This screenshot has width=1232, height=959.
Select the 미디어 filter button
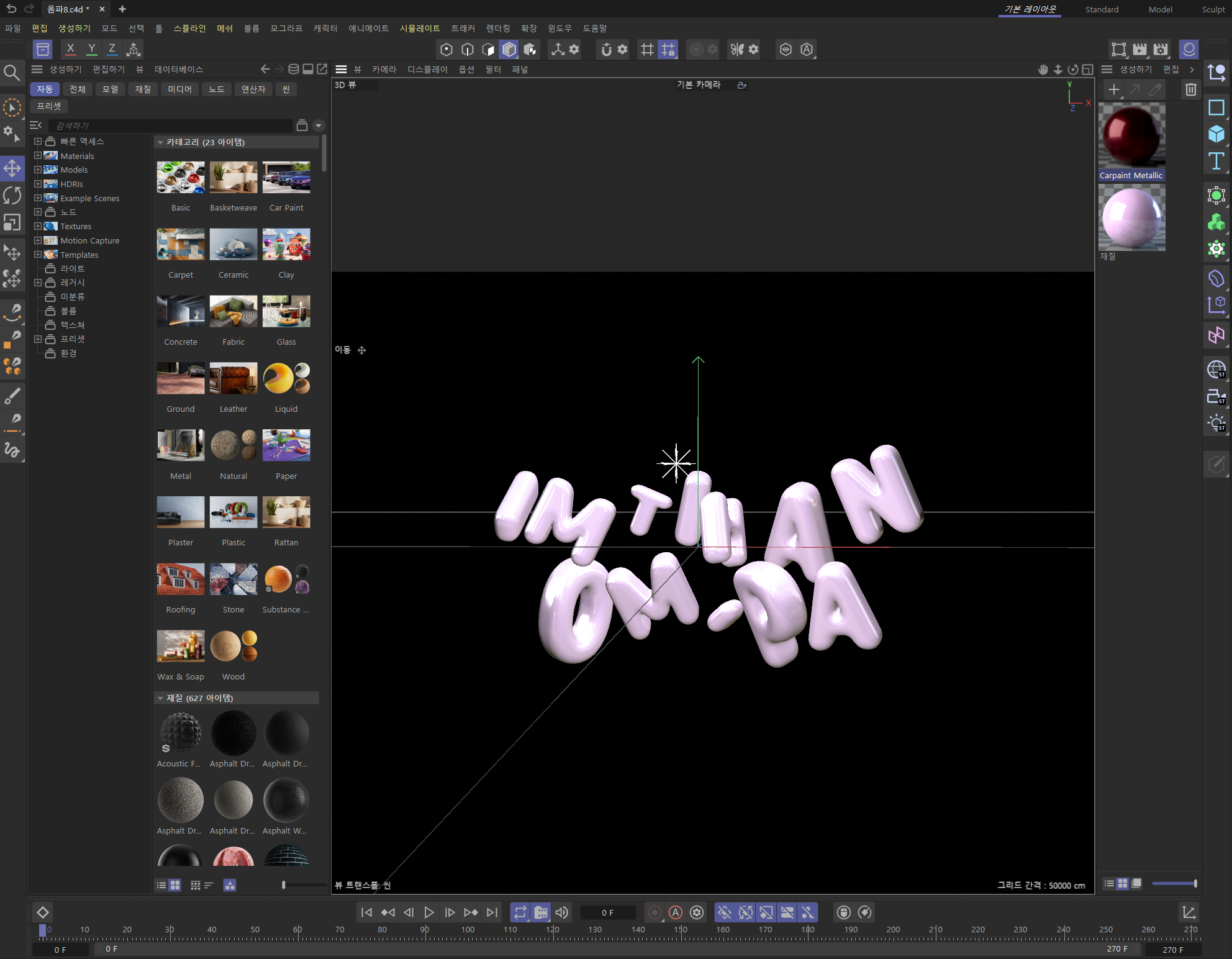pyautogui.click(x=179, y=89)
